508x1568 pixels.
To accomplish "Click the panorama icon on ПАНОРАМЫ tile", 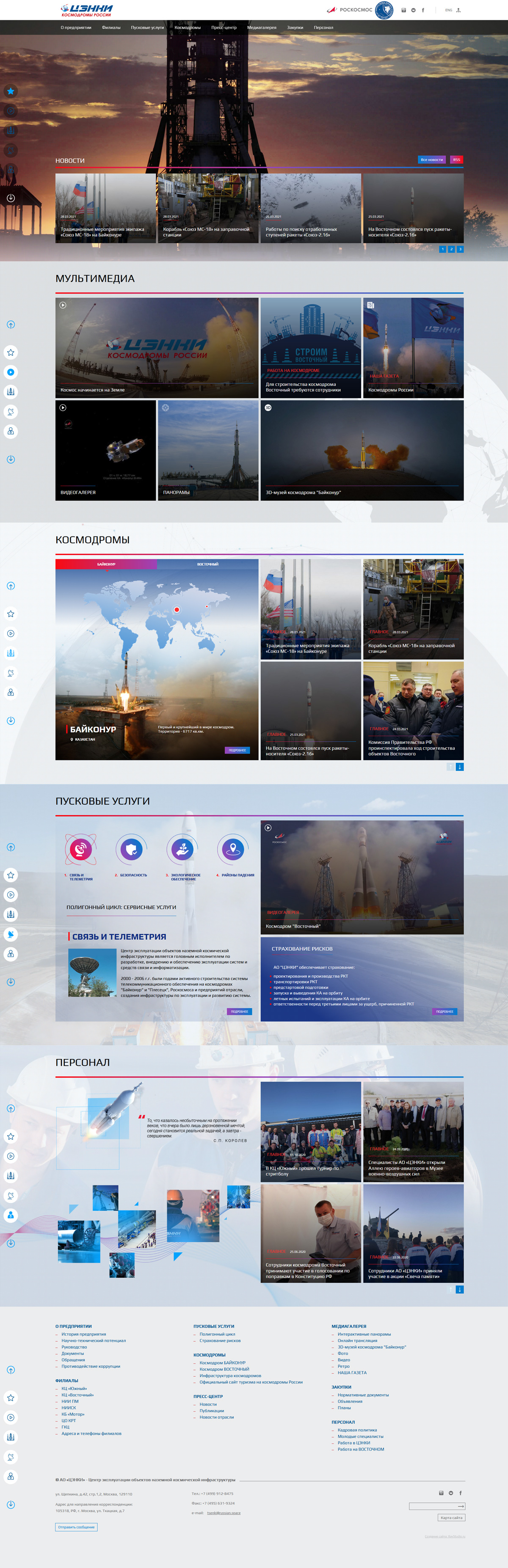I will click(165, 408).
